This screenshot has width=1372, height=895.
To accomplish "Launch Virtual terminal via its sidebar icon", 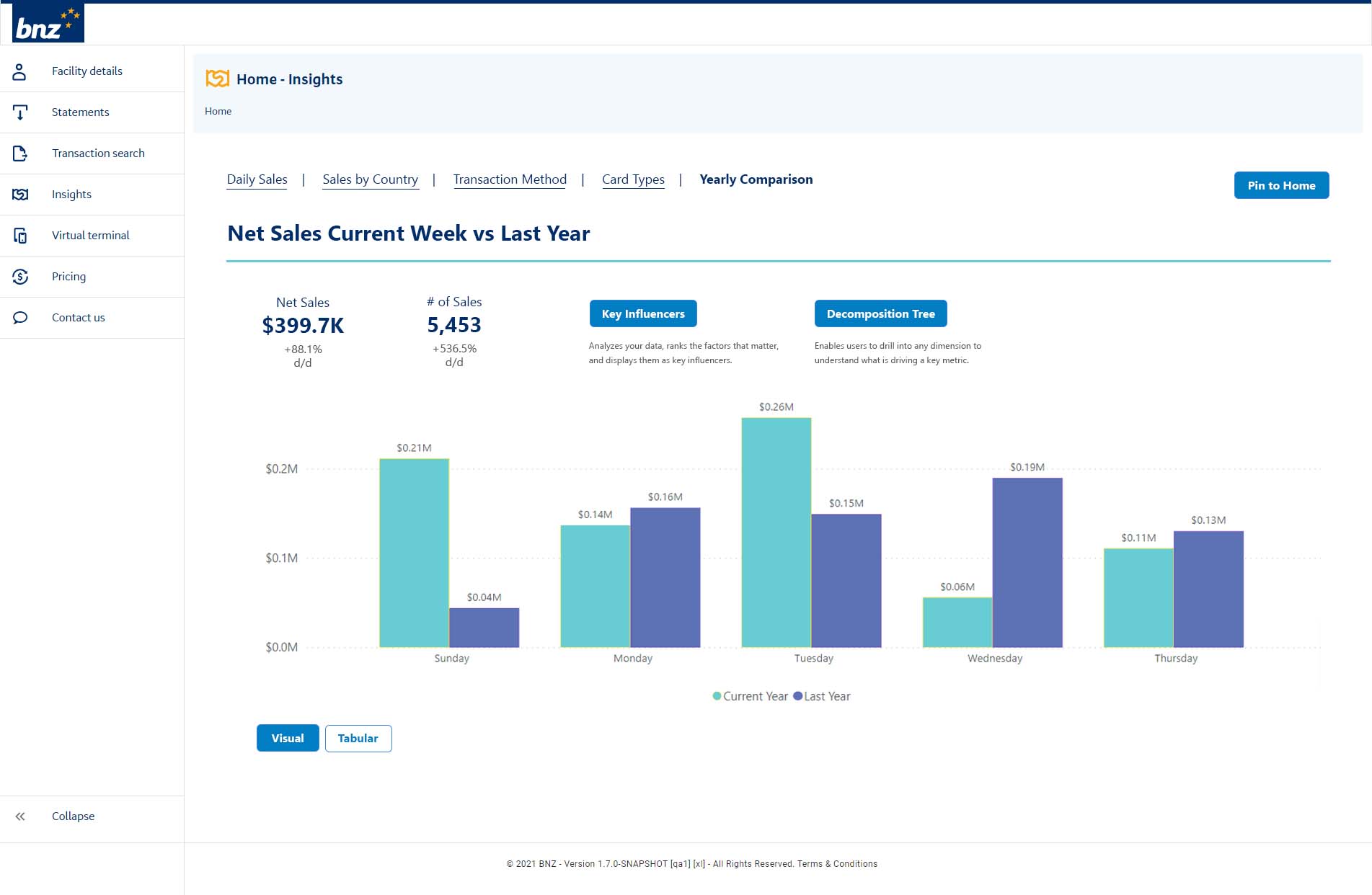I will 19,235.
